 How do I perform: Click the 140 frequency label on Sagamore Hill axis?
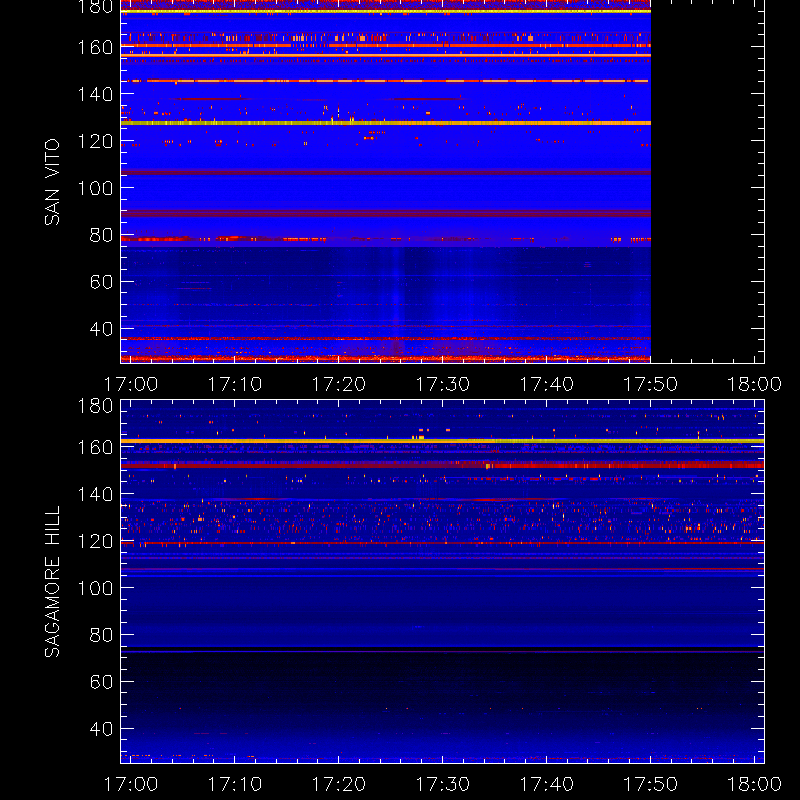(x=95, y=494)
